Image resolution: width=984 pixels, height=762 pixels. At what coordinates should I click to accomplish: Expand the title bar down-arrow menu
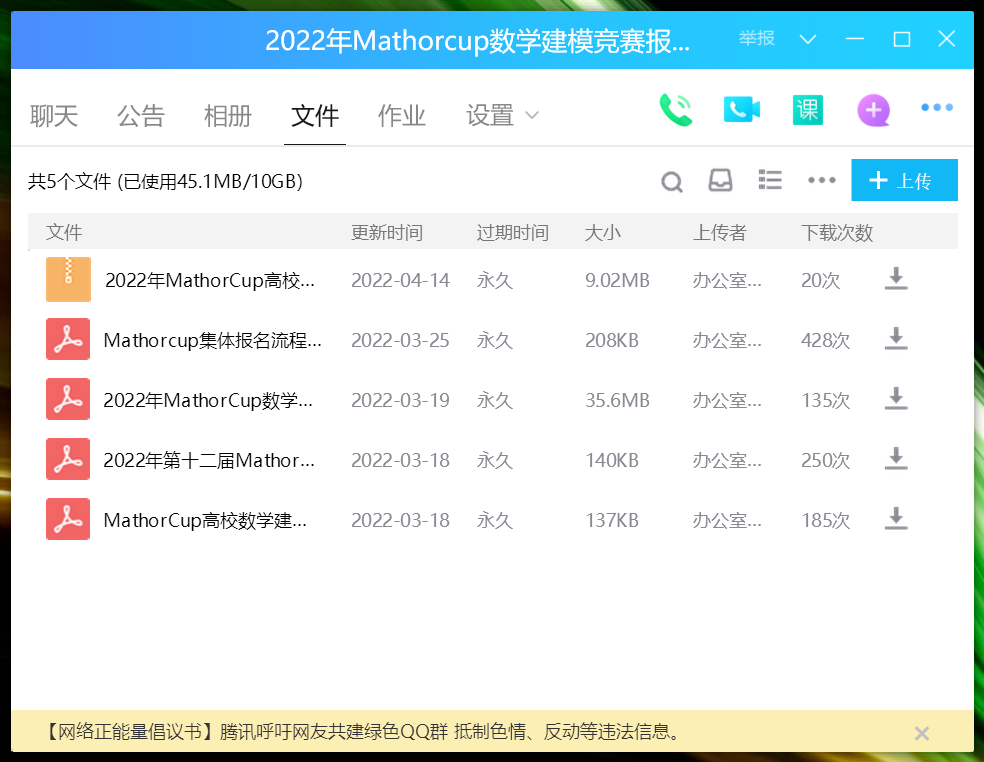(808, 40)
